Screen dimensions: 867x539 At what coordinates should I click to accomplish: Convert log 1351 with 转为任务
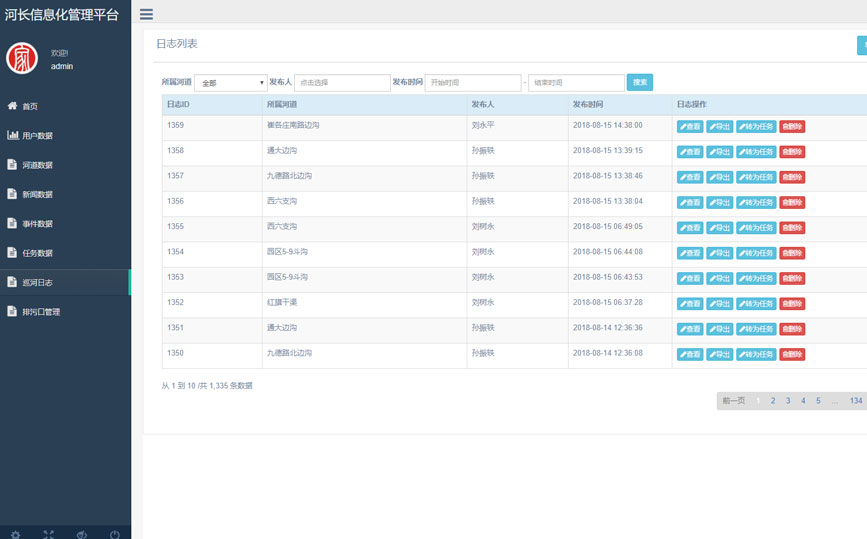(756, 329)
